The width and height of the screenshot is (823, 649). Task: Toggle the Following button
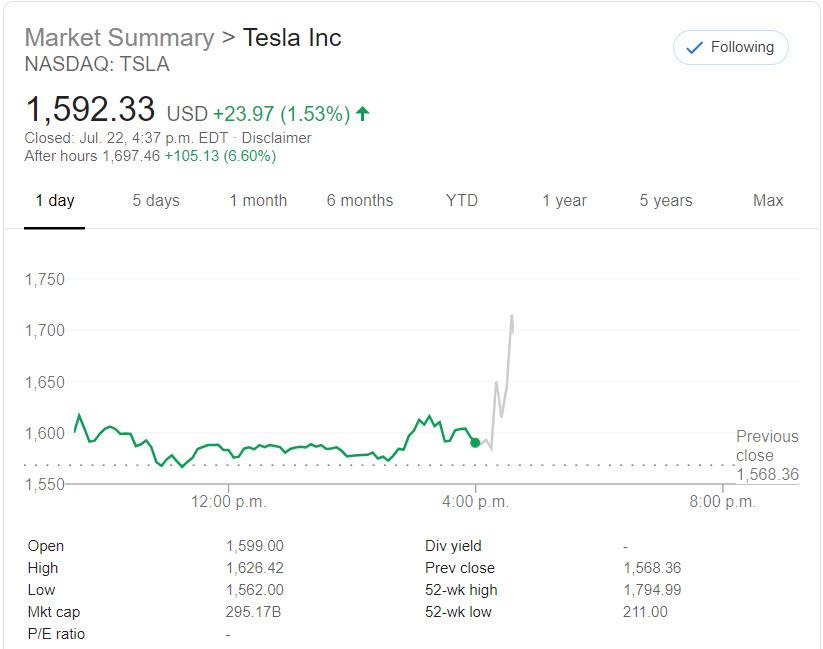click(730, 47)
